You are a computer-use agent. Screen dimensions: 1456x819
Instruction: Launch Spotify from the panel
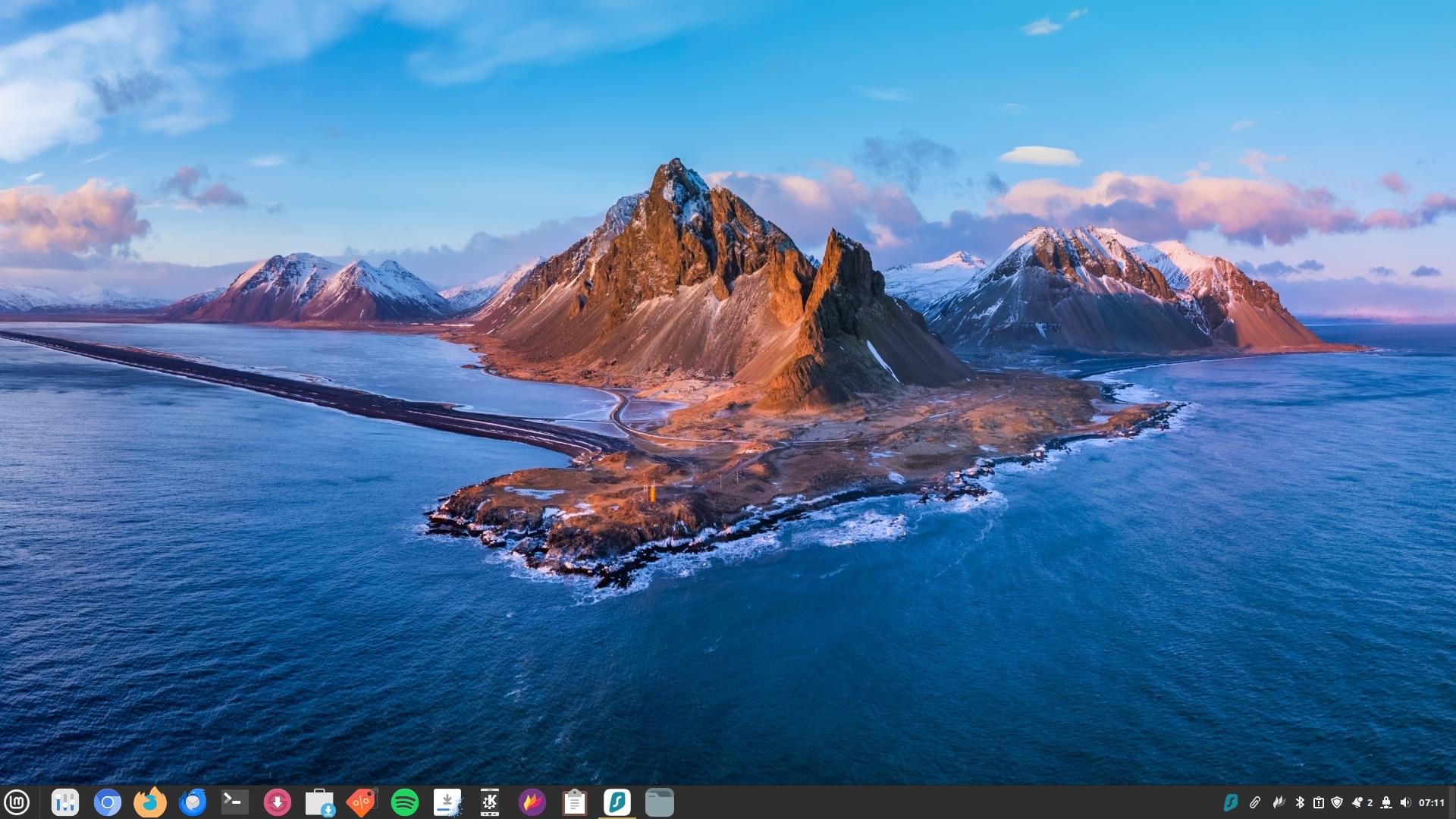click(x=405, y=802)
